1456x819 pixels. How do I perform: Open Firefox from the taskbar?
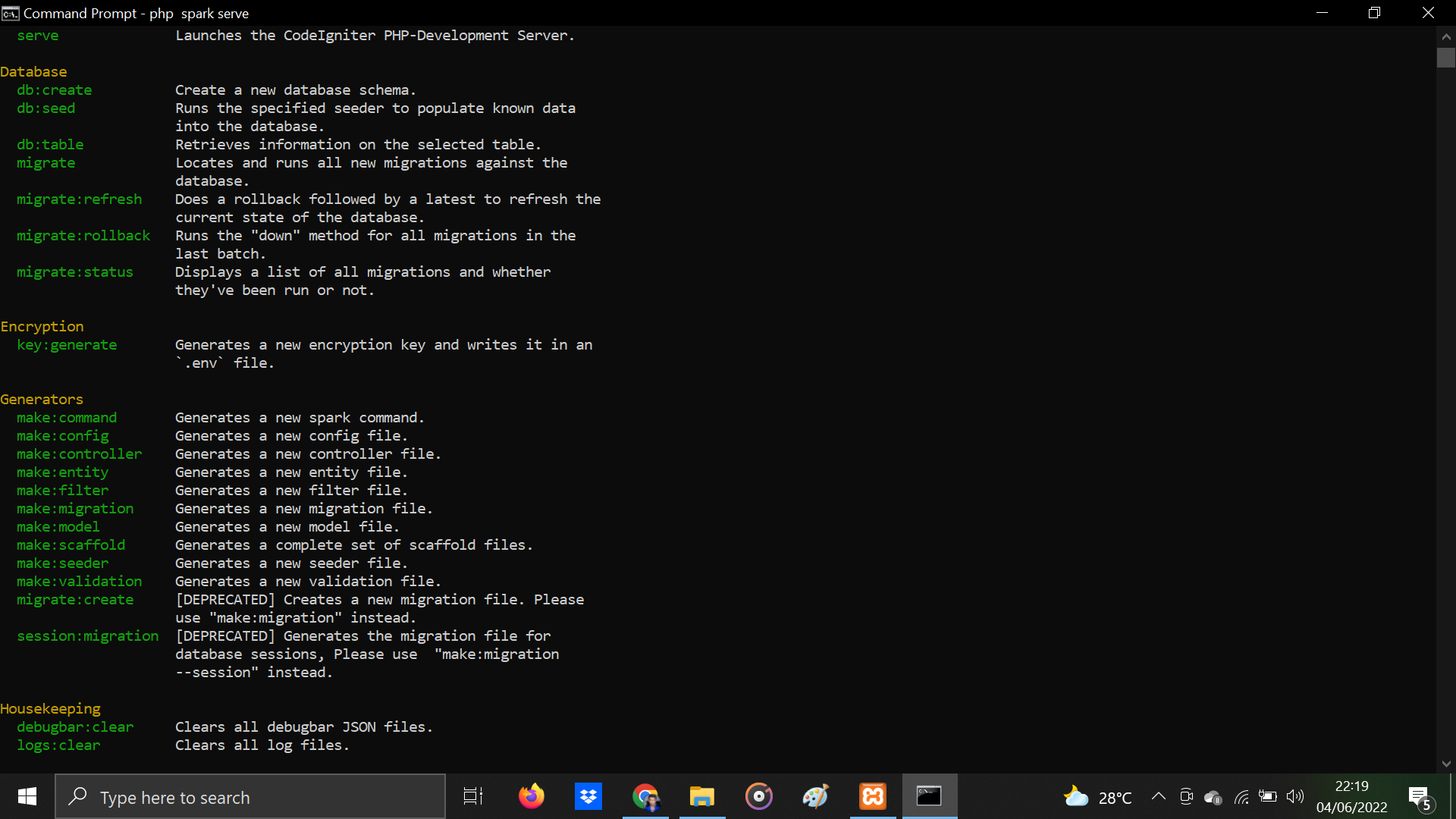(x=532, y=796)
